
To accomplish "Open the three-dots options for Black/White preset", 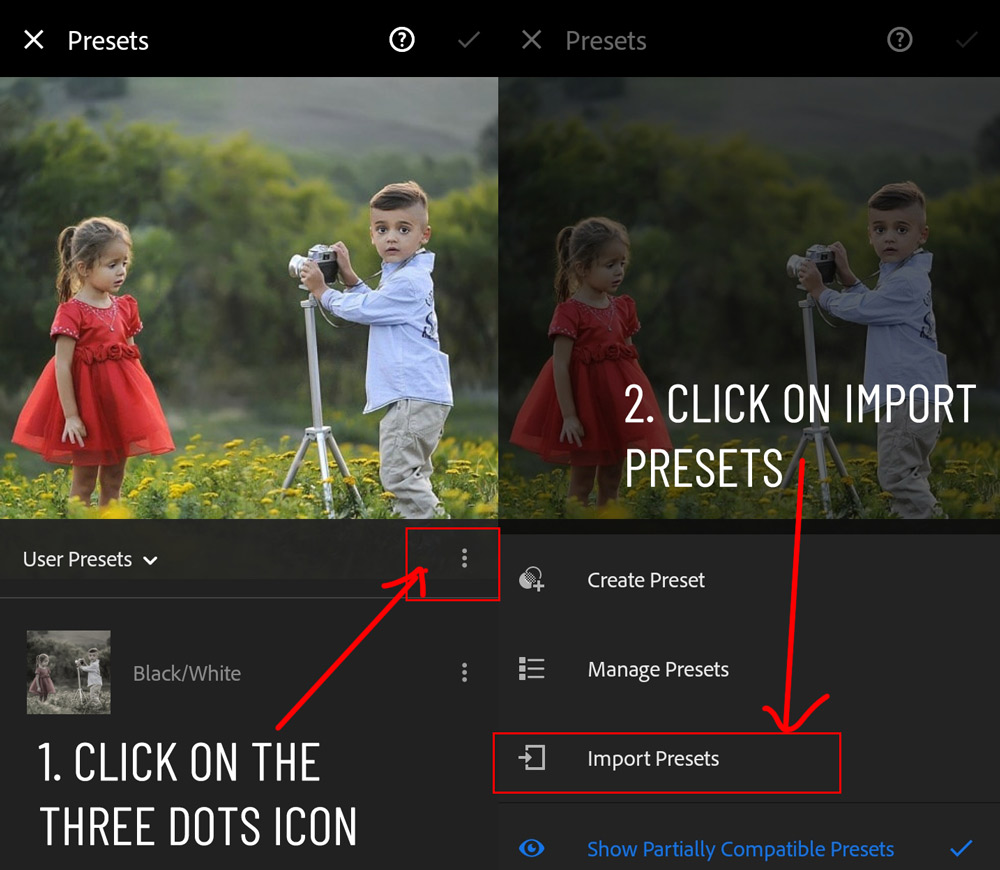I will tap(464, 672).
